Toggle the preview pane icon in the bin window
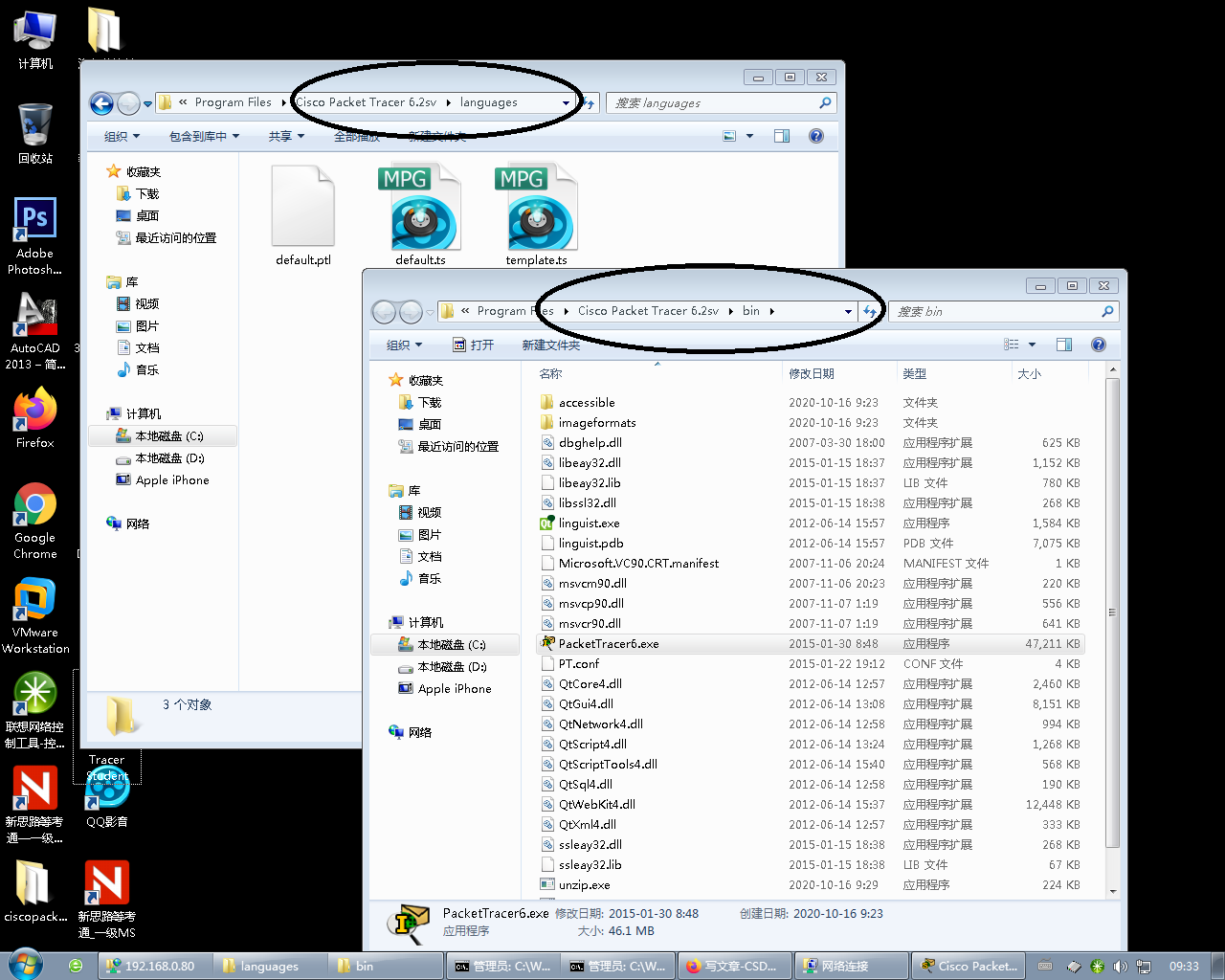Image resolution: width=1225 pixels, height=980 pixels. click(x=1064, y=345)
